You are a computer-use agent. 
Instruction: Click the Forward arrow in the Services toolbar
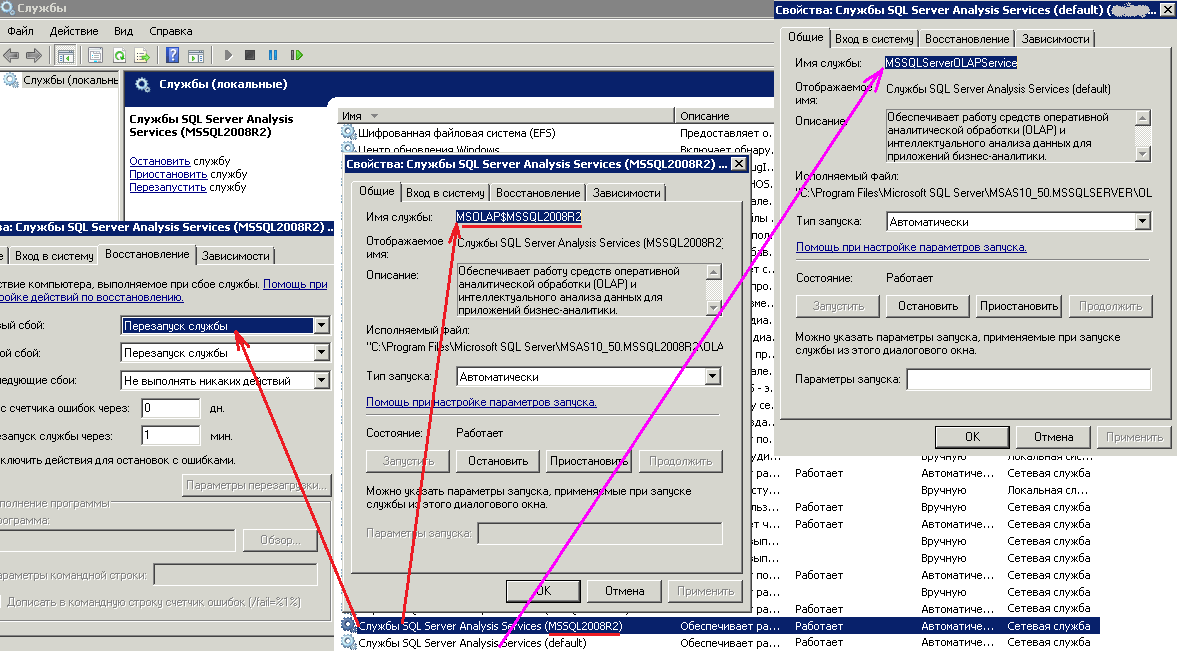[x=34, y=55]
